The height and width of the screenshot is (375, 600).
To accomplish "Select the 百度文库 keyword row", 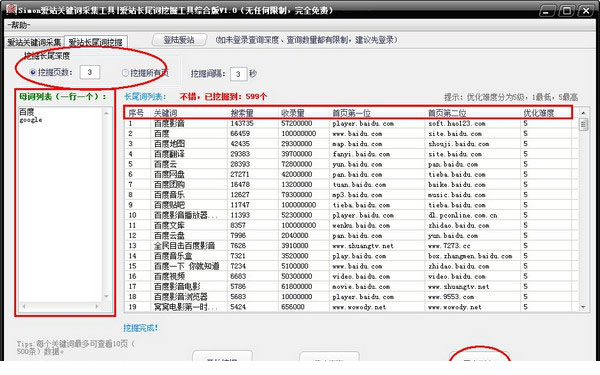I will [x=169, y=225].
